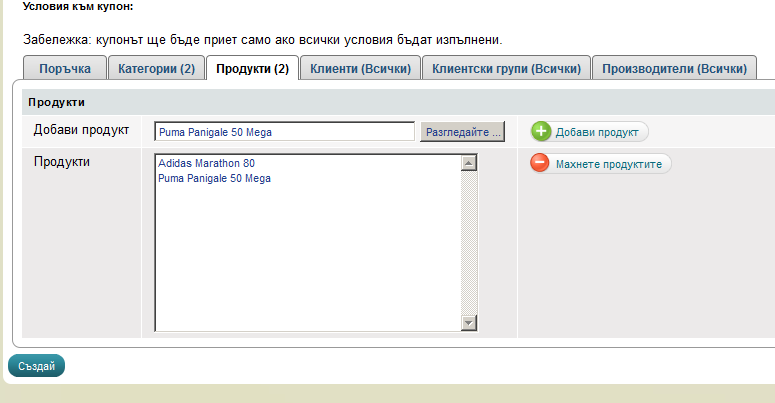The image size is (775, 403).
Task: Click the product list scroll-up arrow
Action: (469, 163)
